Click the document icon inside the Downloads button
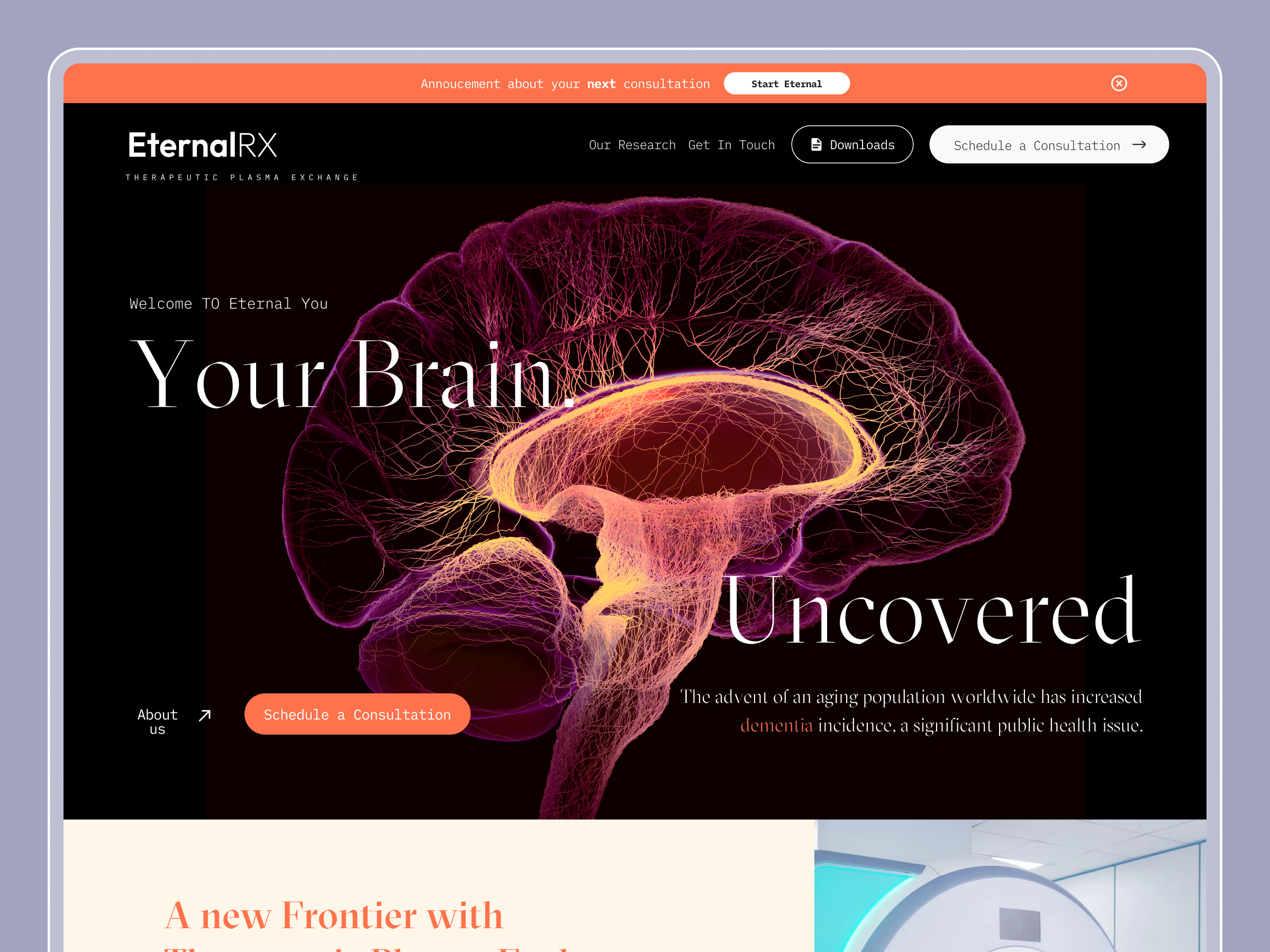Viewport: 1270px width, 952px height. tap(818, 144)
